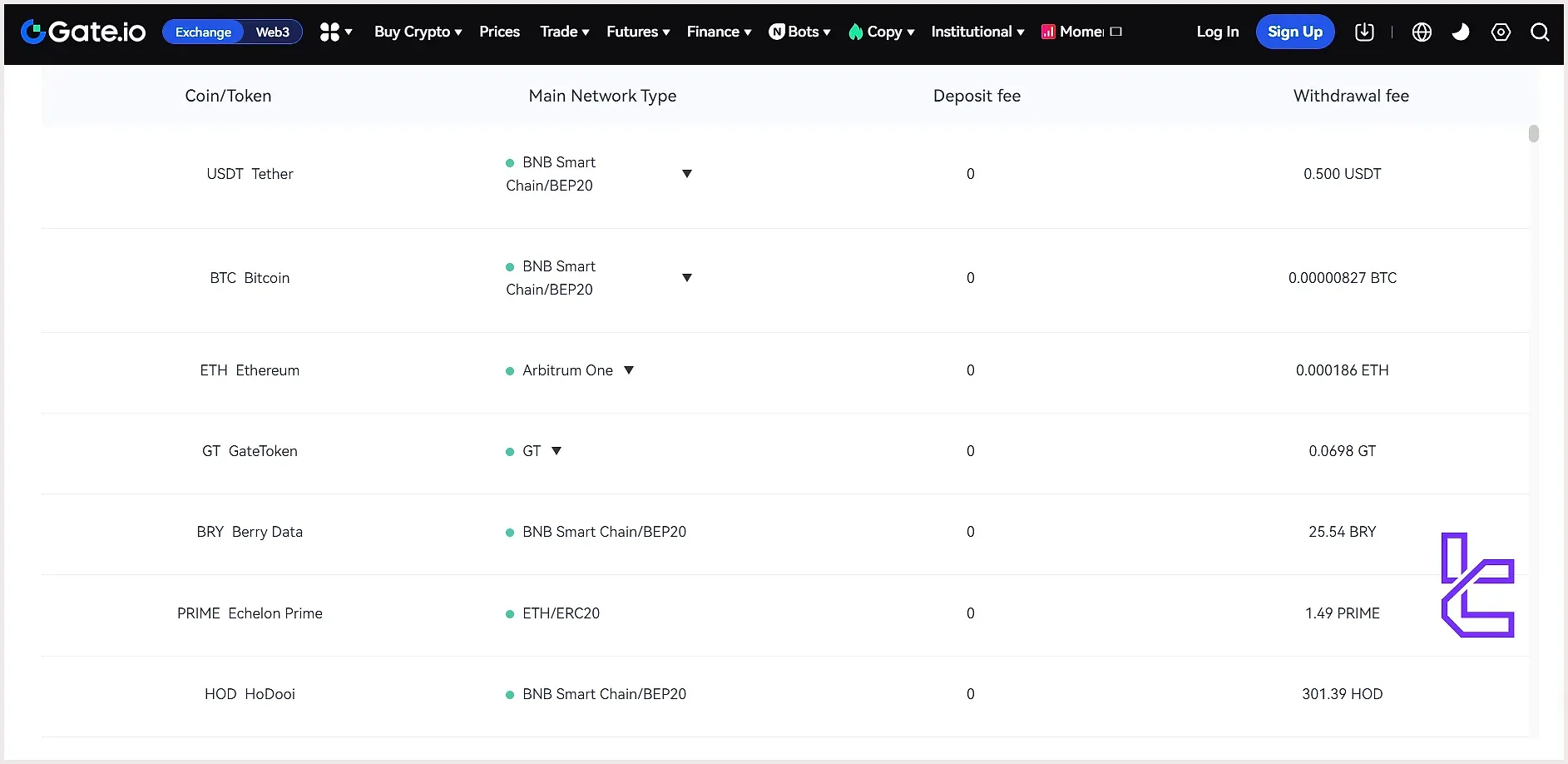Image resolution: width=1568 pixels, height=764 pixels.
Task: Open the Futures menu
Action: click(637, 32)
